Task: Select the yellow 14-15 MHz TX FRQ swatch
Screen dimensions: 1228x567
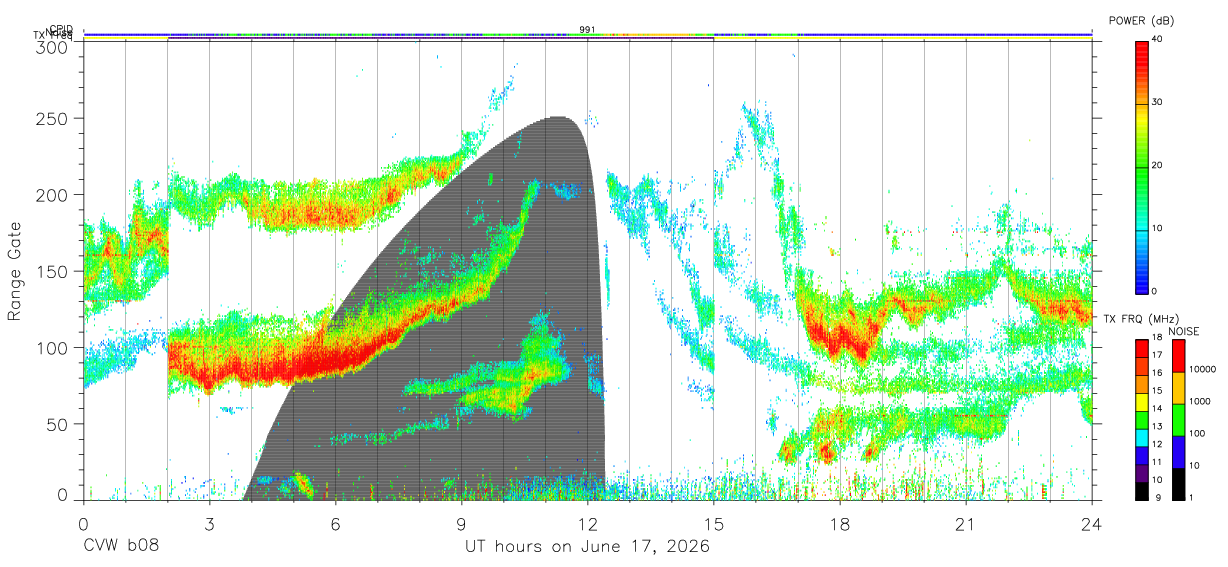Action: [x=1142, y=402]
